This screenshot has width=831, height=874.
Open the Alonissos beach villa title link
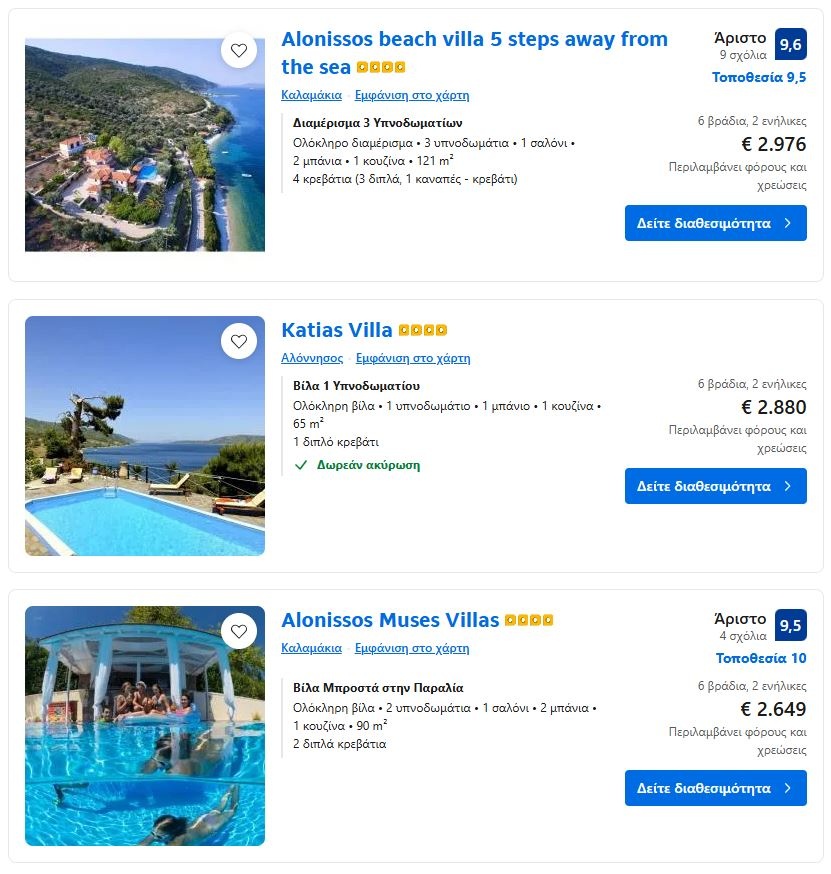(x=474, y=40)
